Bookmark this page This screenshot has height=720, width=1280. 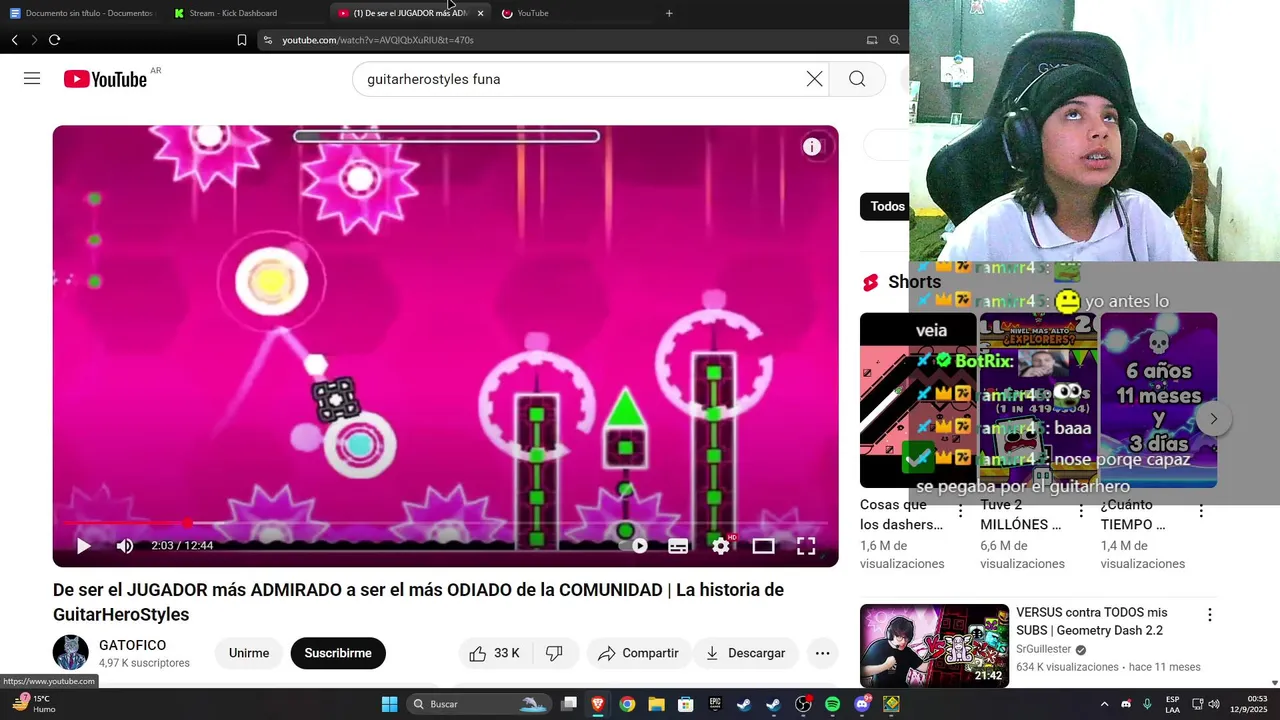click(241, 40)
